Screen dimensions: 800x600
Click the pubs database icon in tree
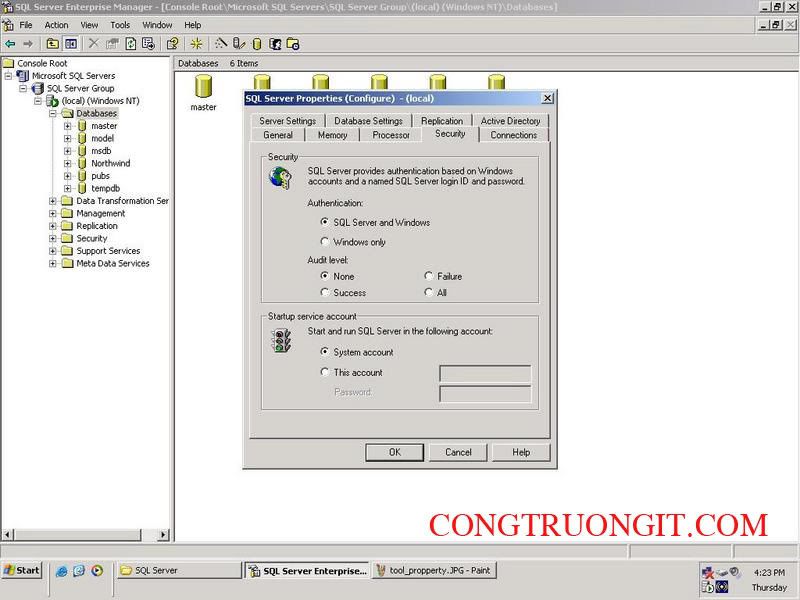[x=82, y=176]
